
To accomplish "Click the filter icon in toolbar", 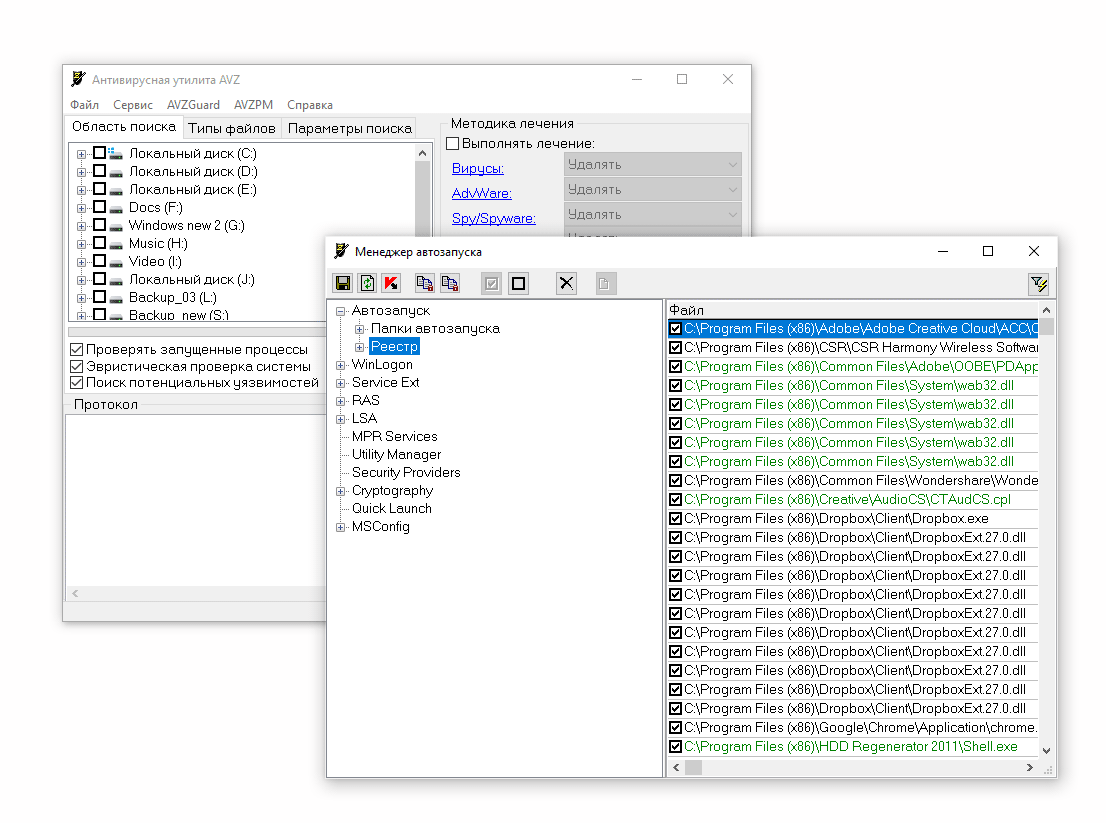I will (1038, 284).
